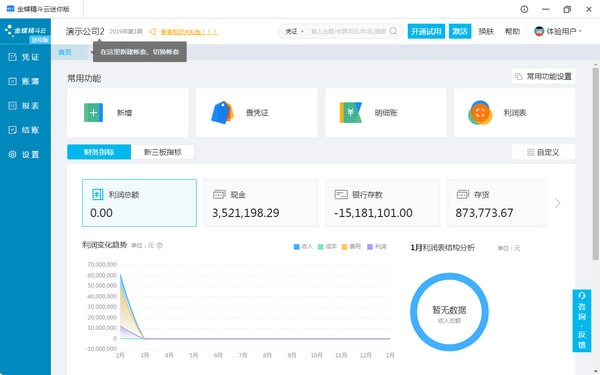Click the yen ribbon 明细账 icon
The height and width of the screenshot is (375, 600).
point(351,112)
